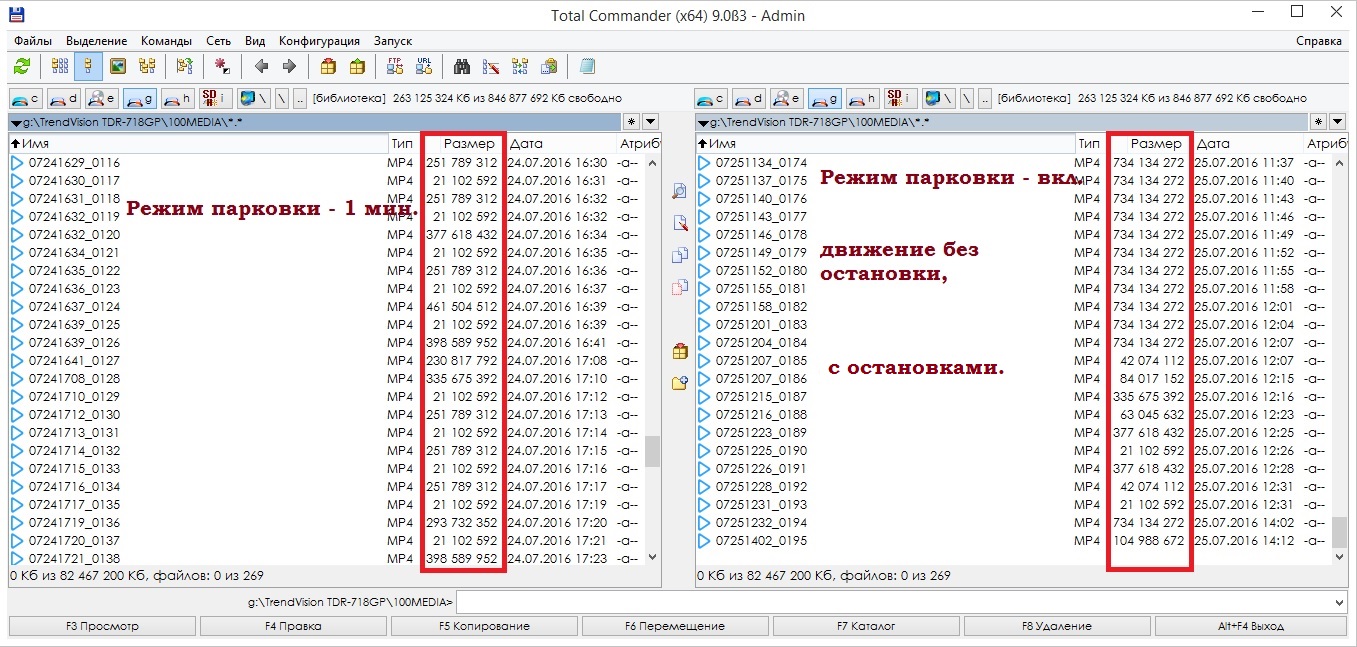The height and width of the screenshot is (647, 1357).
Task: Toggle brief view mode in toolbar
Action: pos(60,67)
